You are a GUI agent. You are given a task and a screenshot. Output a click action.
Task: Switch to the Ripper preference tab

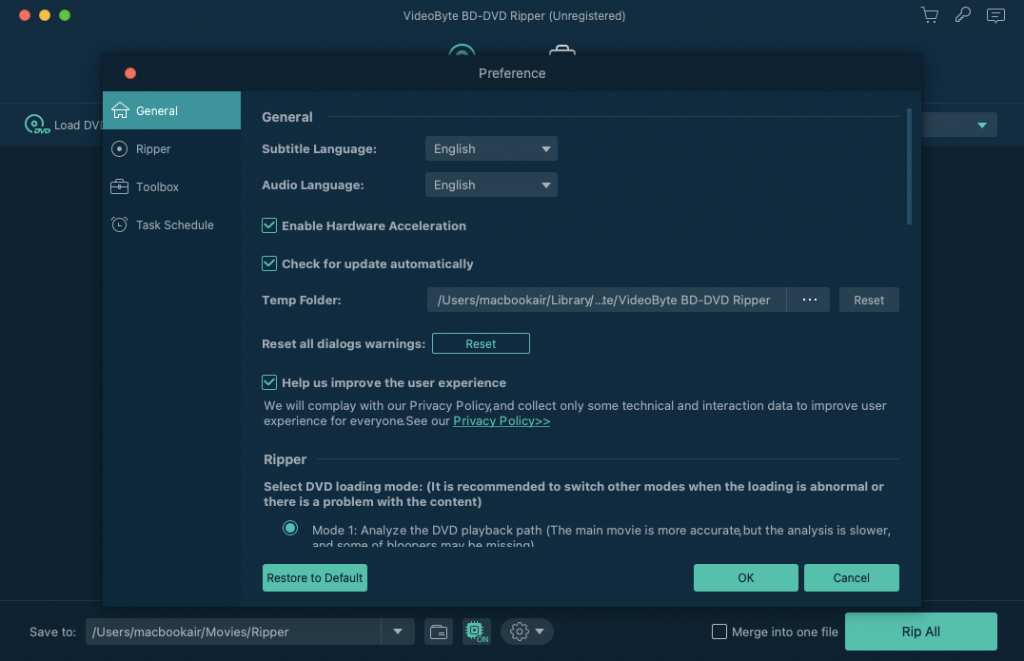coord(172,149)
